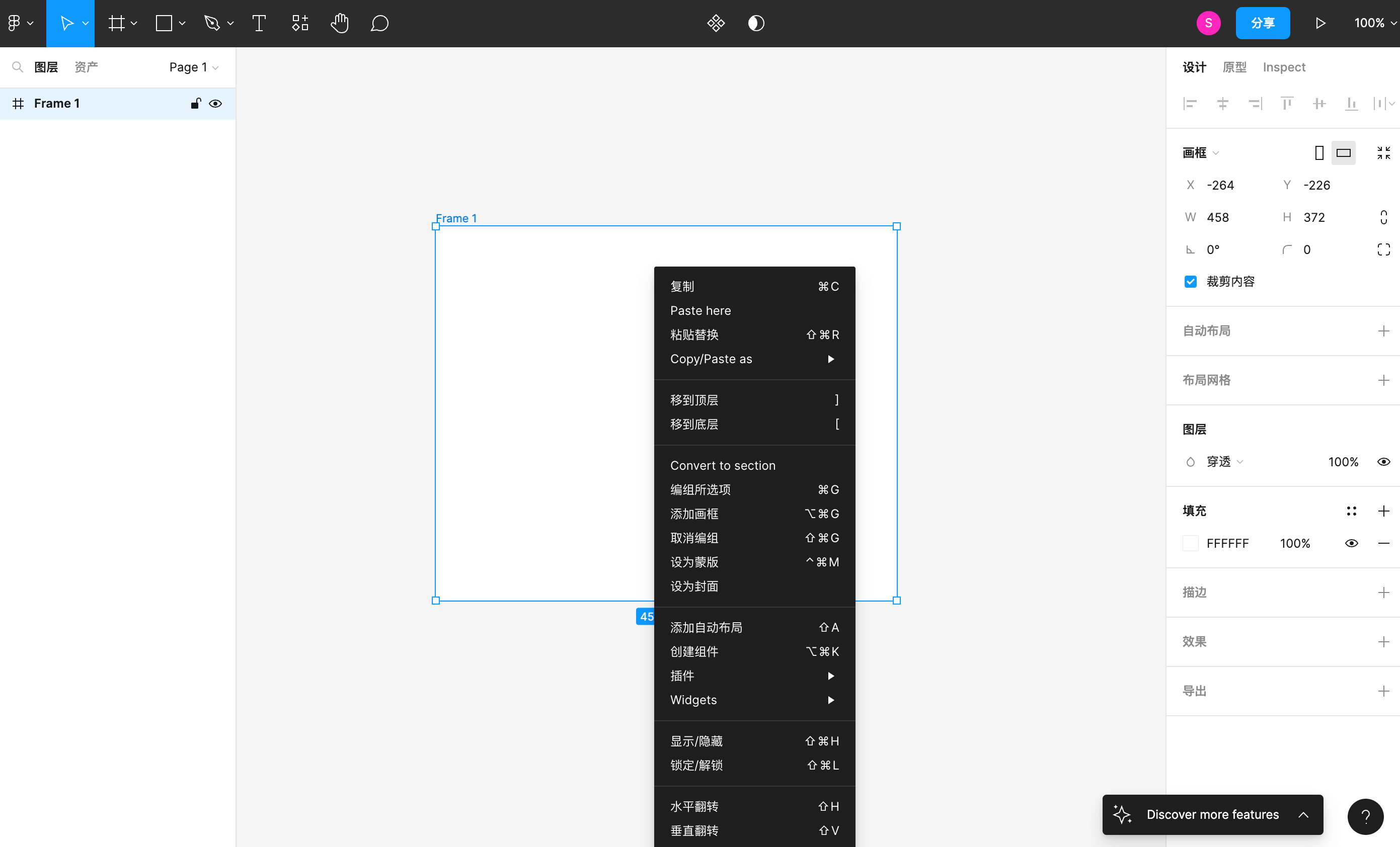
Task: Click the resize to fit icon
Action: coord(1383,153)
